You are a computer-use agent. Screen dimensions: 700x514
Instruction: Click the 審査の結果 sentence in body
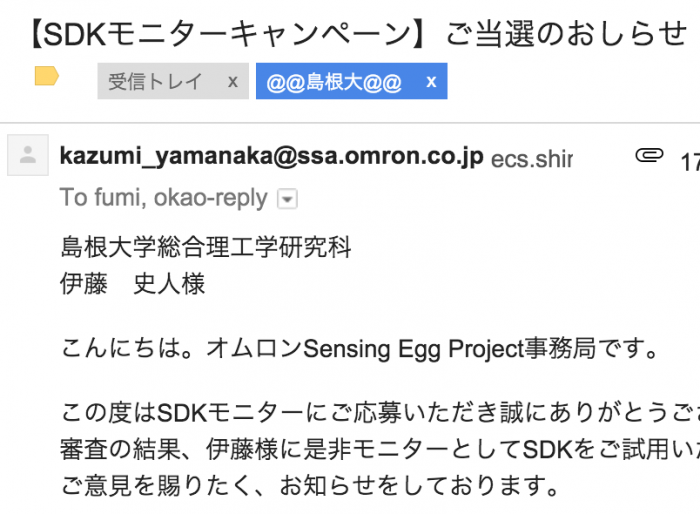380,449
